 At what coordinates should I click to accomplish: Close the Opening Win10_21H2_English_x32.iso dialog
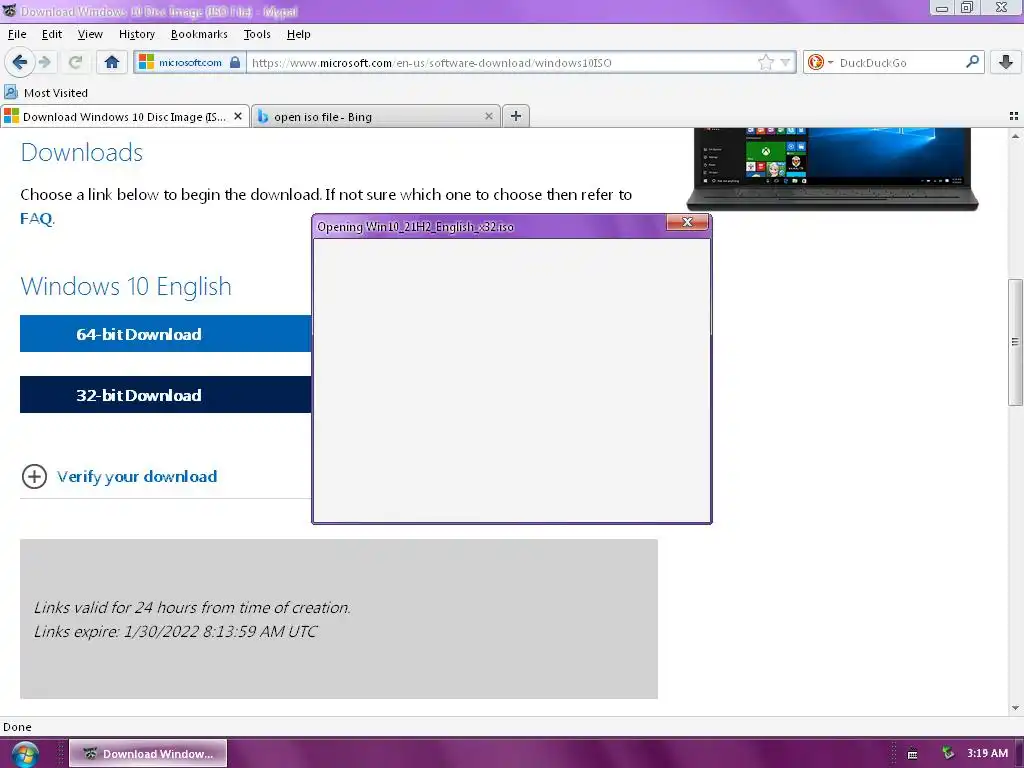[687, 222]
